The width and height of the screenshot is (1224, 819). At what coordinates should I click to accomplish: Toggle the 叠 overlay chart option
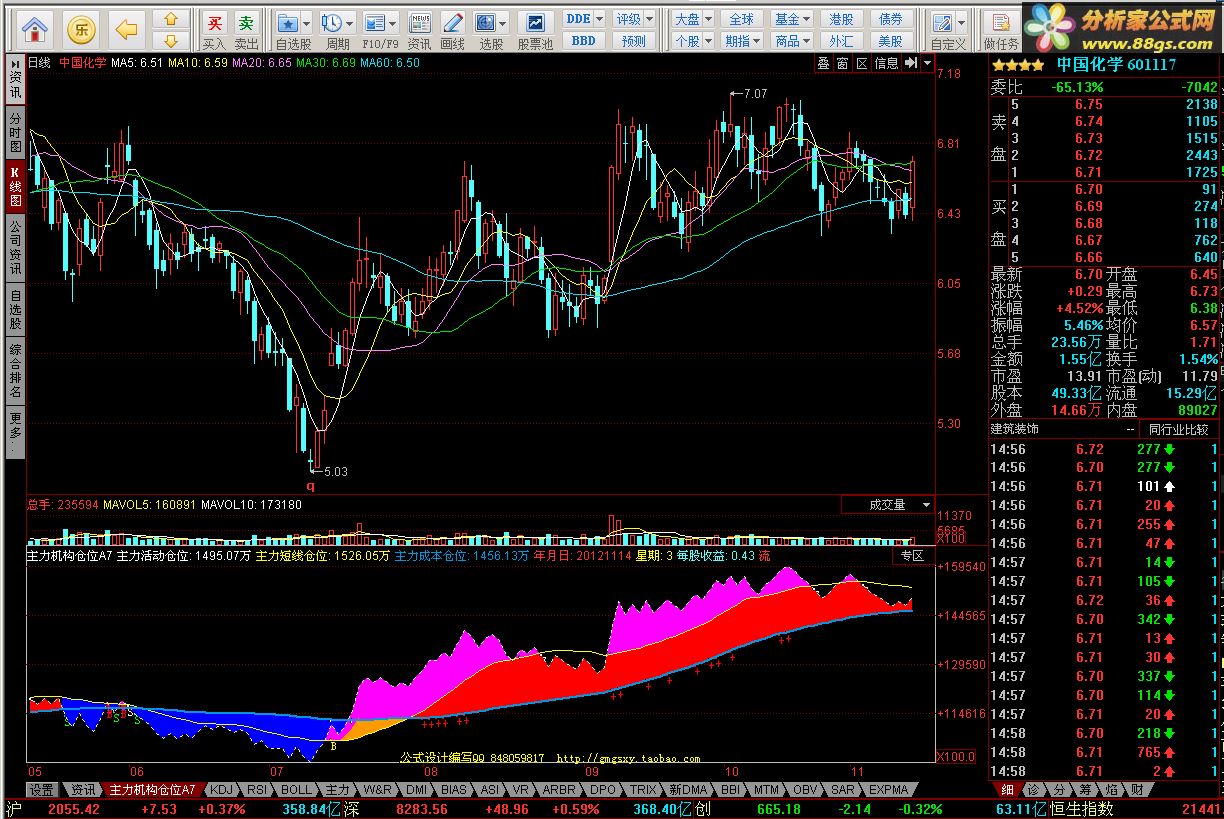[823, 62]
